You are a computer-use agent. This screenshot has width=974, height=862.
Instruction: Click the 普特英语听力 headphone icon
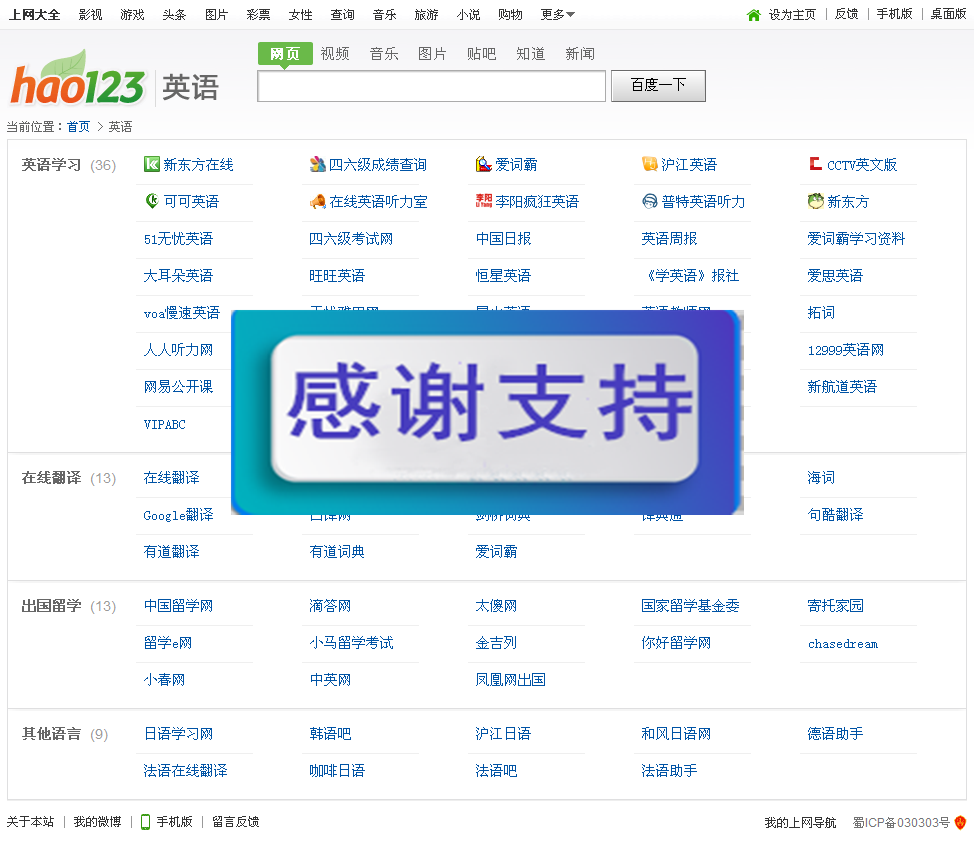pyautogui.click(x=649, y=201)
